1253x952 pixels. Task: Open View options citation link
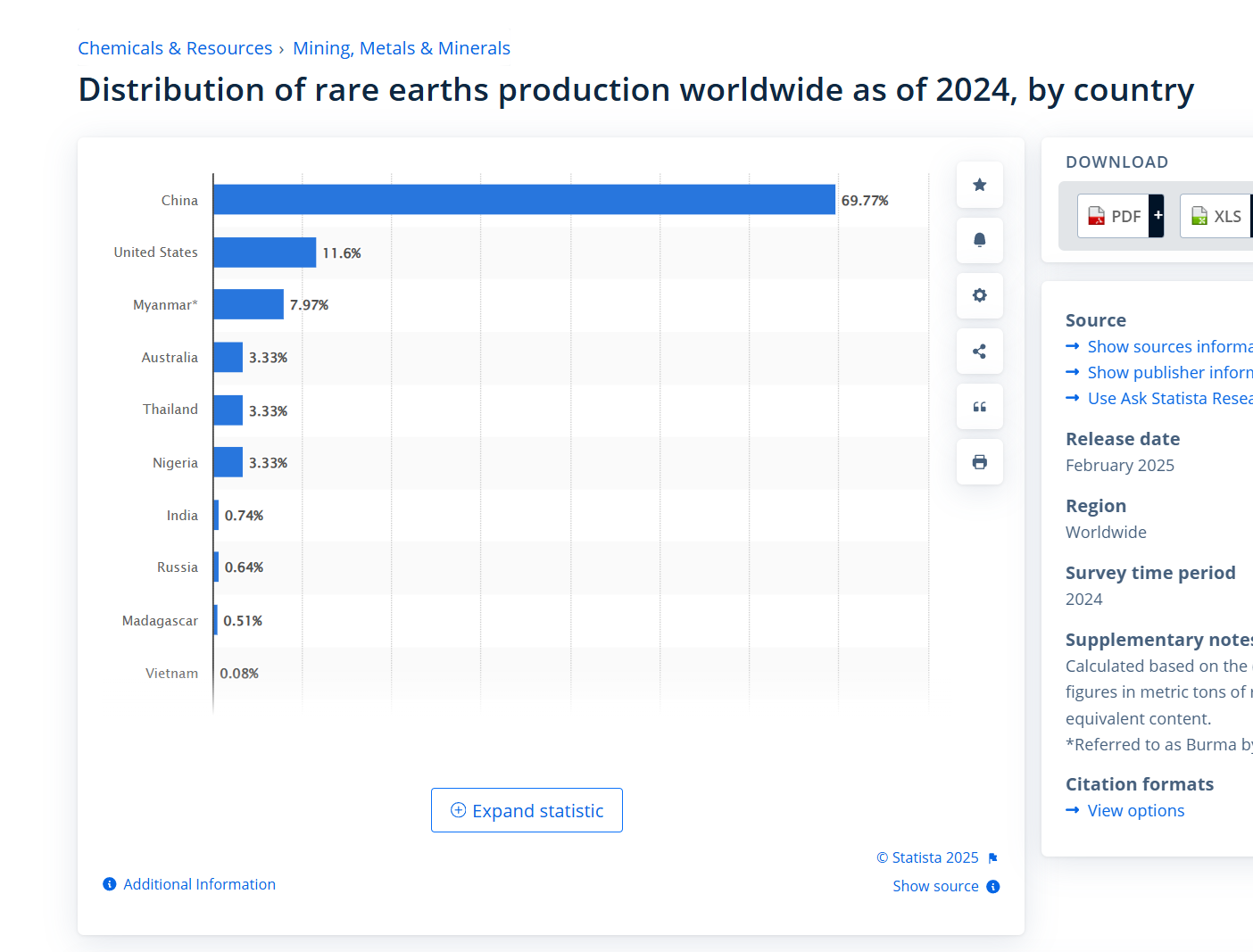coord(1135,810)
